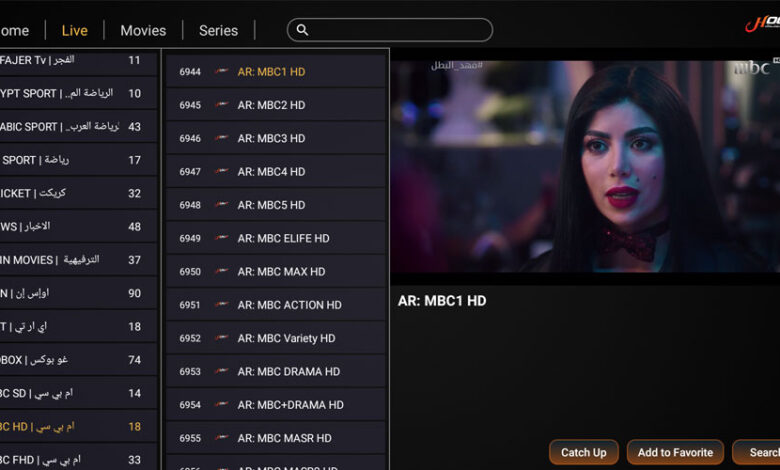
Task: Click the MBC logo beside MBC2 HD
Action: click(x=221, y=105)
